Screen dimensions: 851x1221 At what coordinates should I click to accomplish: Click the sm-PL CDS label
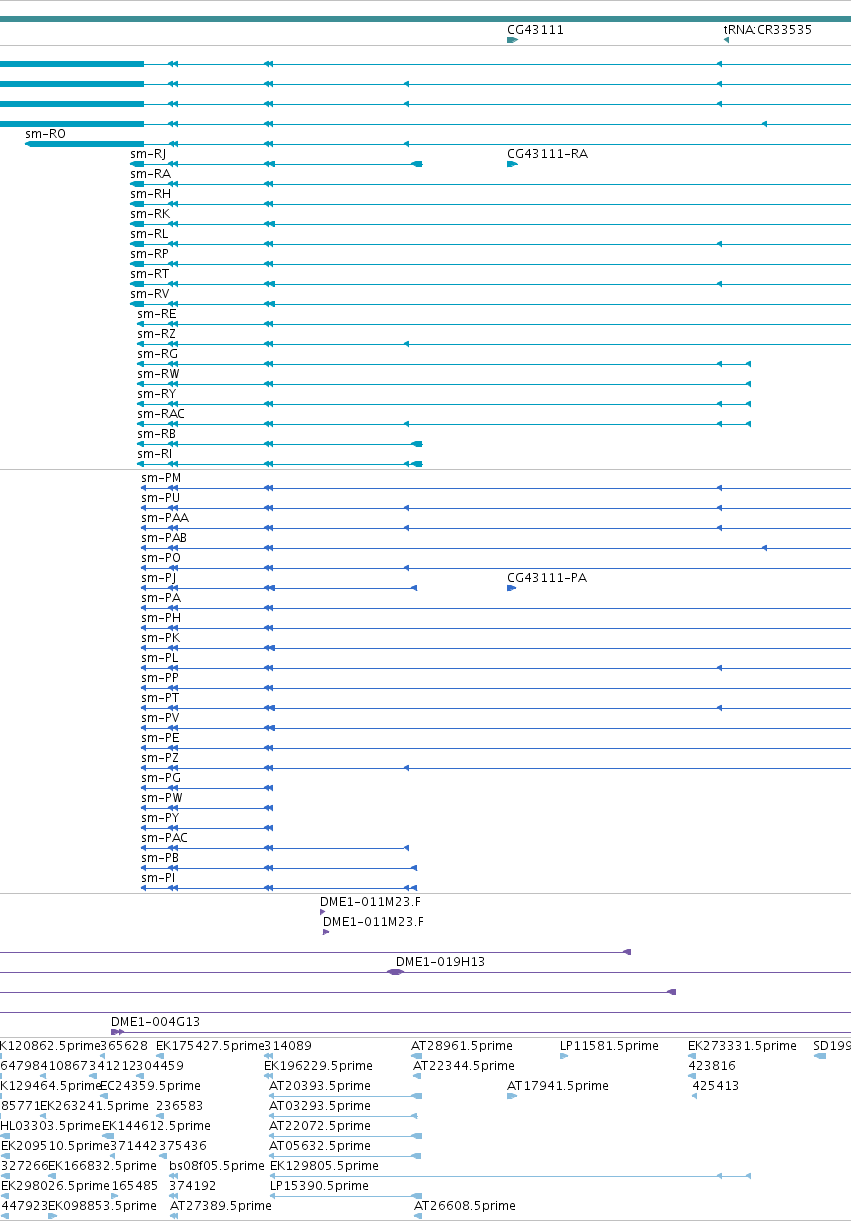point(159,658)
